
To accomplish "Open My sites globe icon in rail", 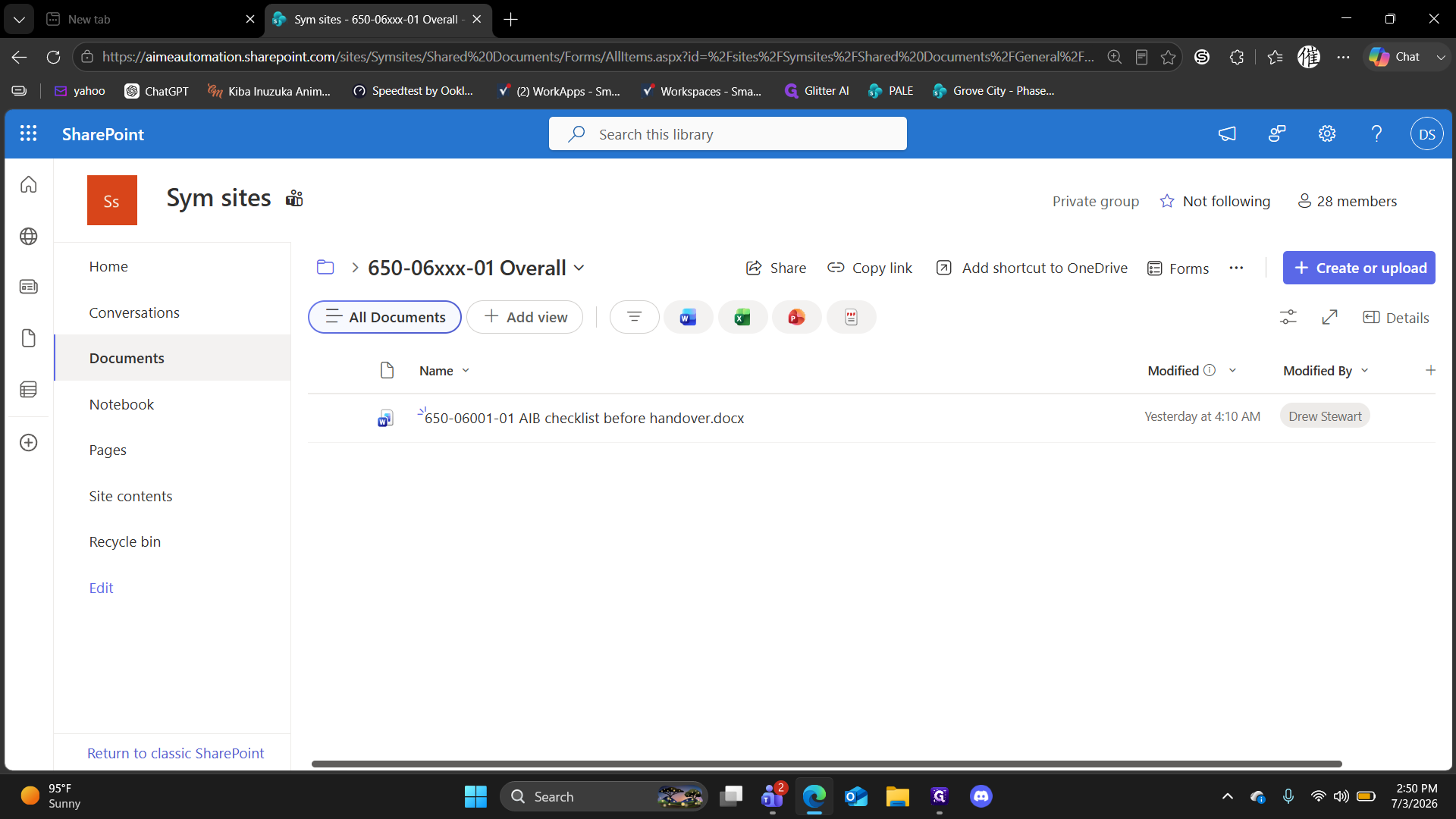I will click(29, 237).
